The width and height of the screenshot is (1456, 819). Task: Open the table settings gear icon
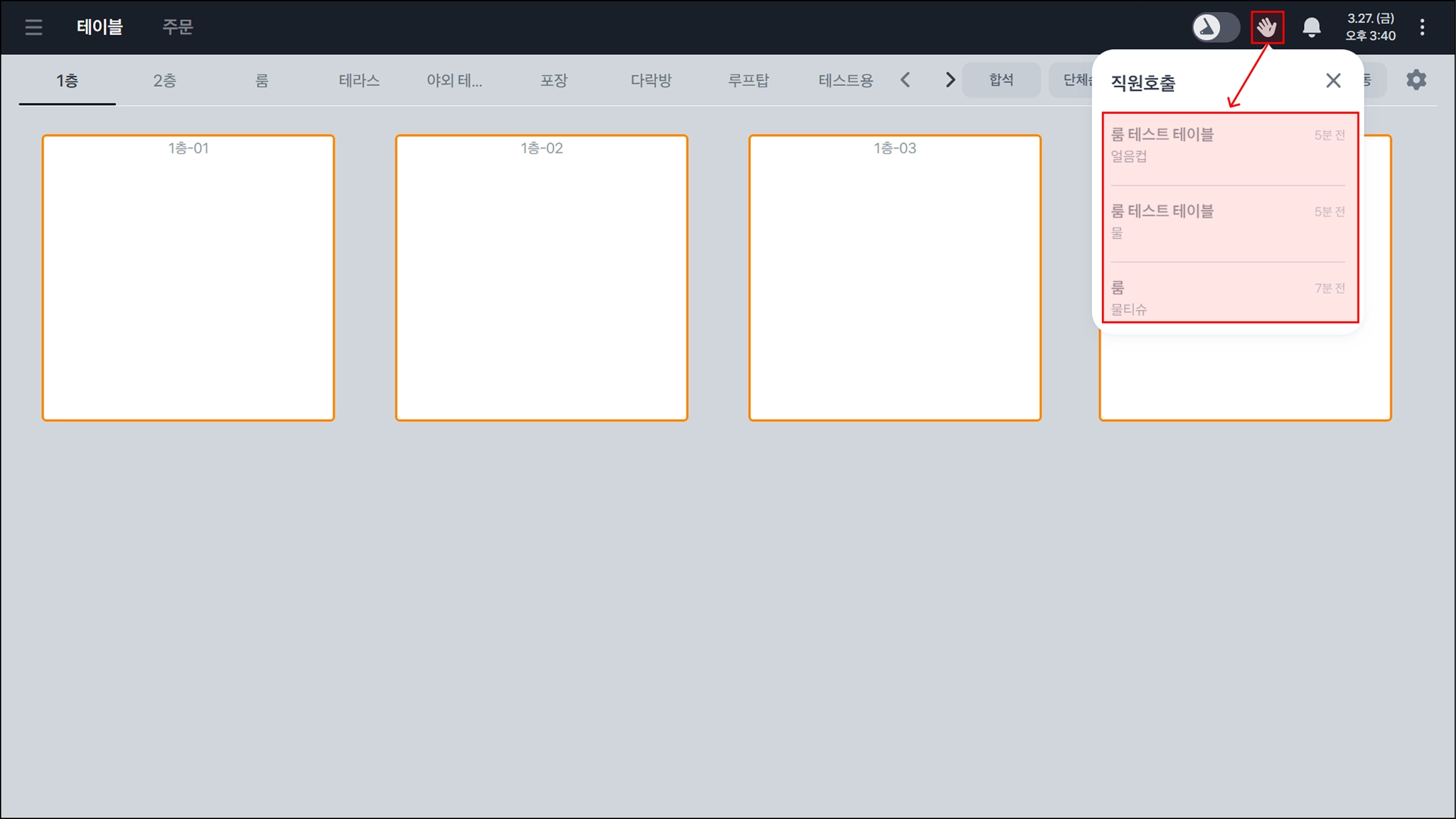[x=1415, y=80]
